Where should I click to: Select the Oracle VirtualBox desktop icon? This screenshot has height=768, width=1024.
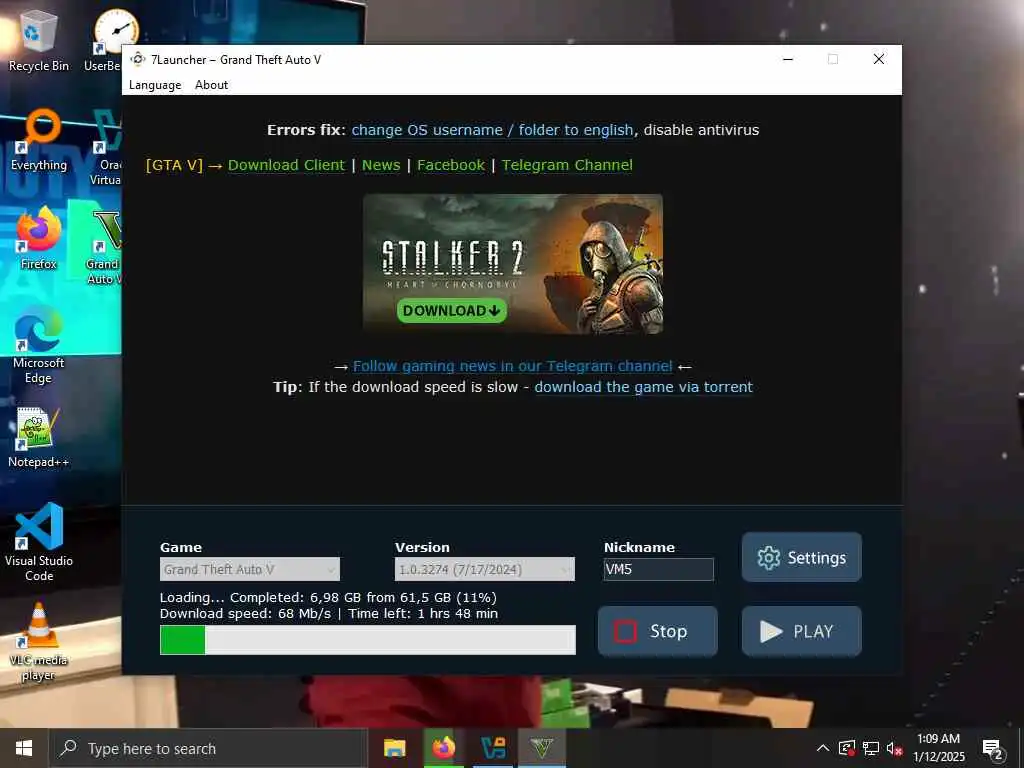tap(104, 147)
